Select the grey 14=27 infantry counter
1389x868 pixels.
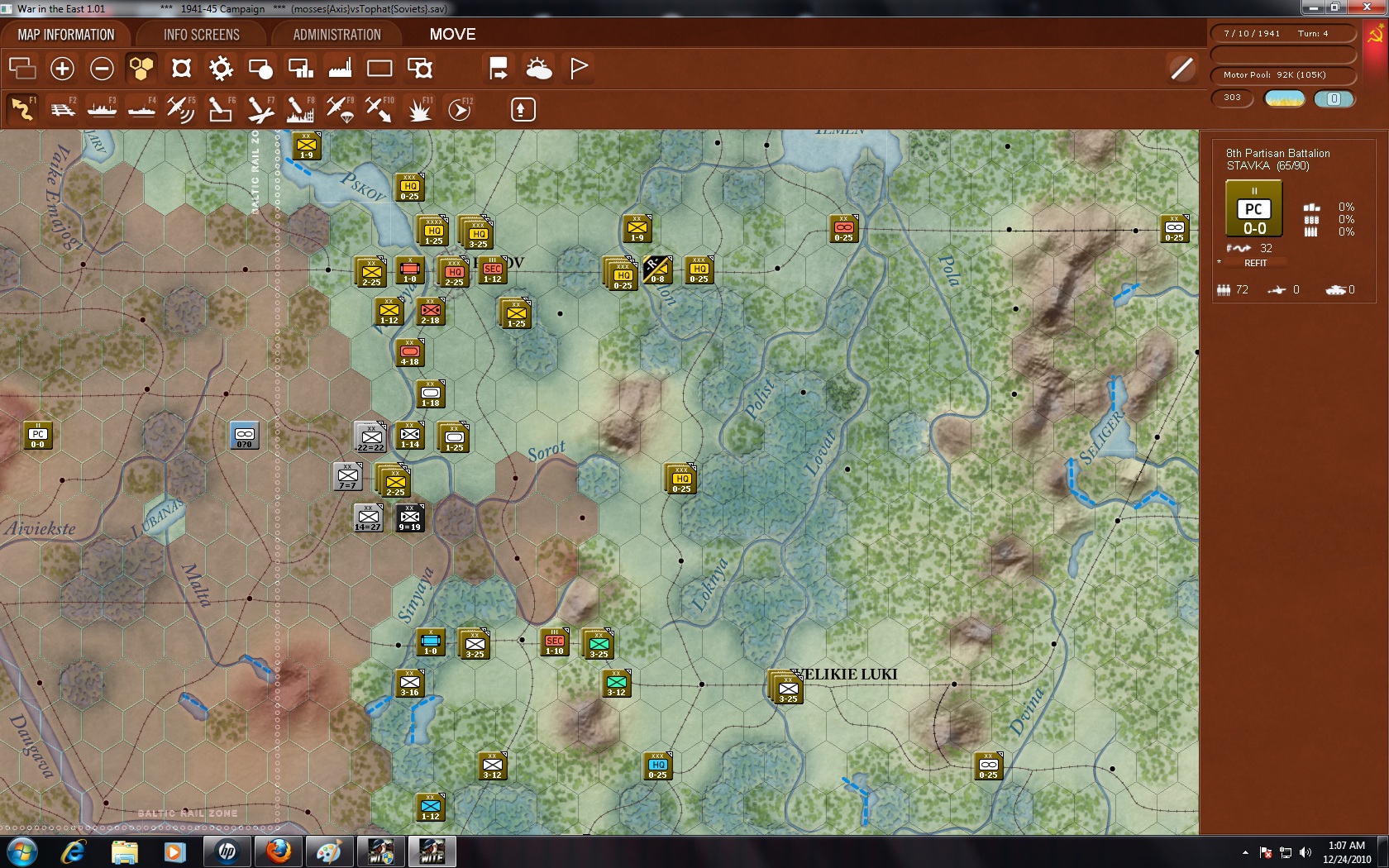(368, 517)
